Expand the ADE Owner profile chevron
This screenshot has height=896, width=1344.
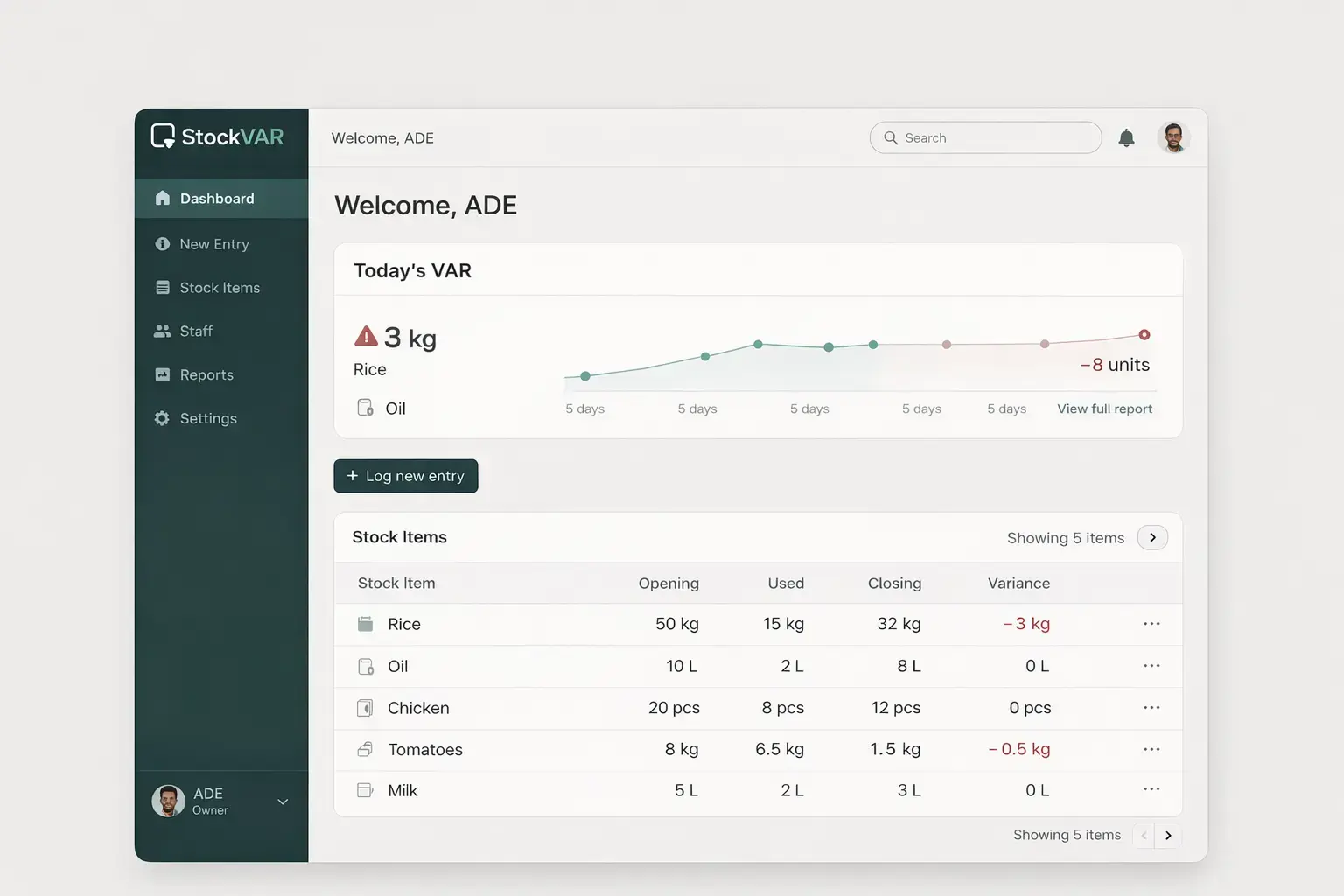pos(282,801)
